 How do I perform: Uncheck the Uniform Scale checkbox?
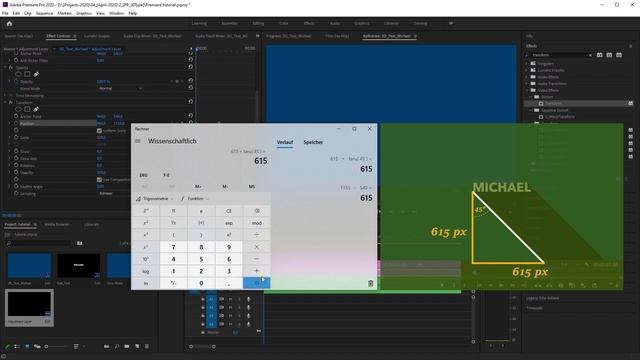[99, 131]
